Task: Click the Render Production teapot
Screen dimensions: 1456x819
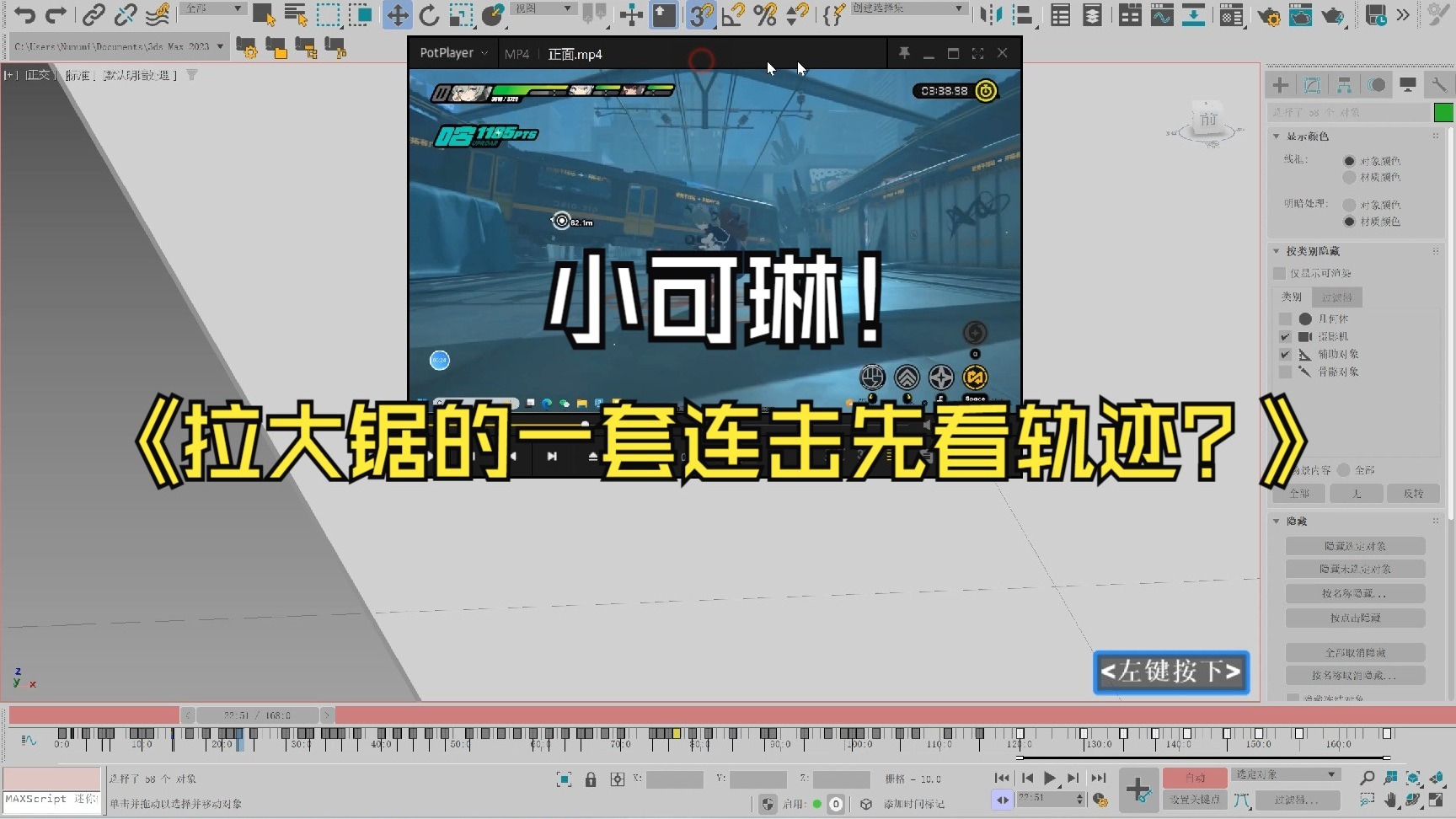Action: click(x=1333, y=14)
